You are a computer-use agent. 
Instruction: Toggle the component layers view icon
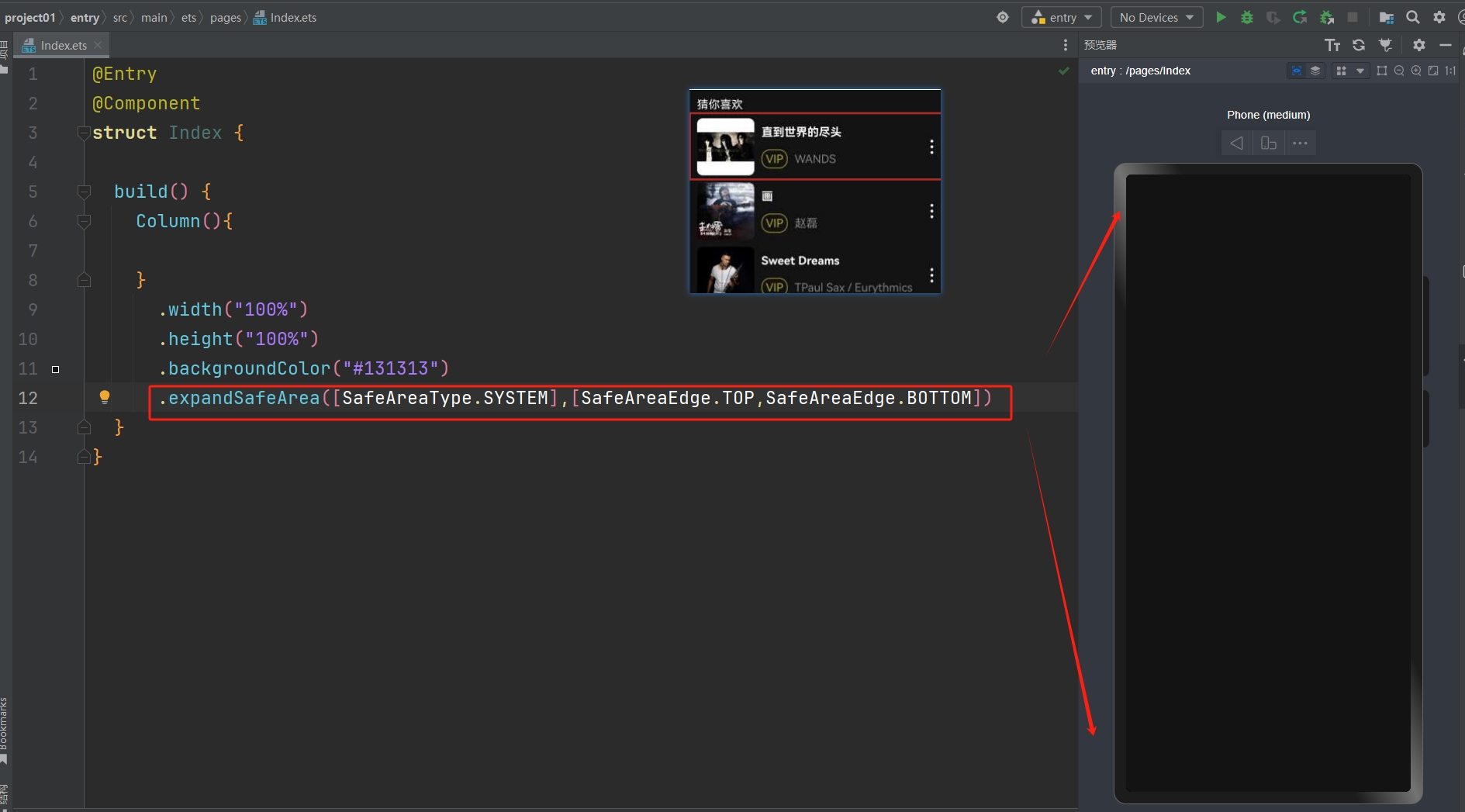pyautogui.click(x=1315, y=71)
